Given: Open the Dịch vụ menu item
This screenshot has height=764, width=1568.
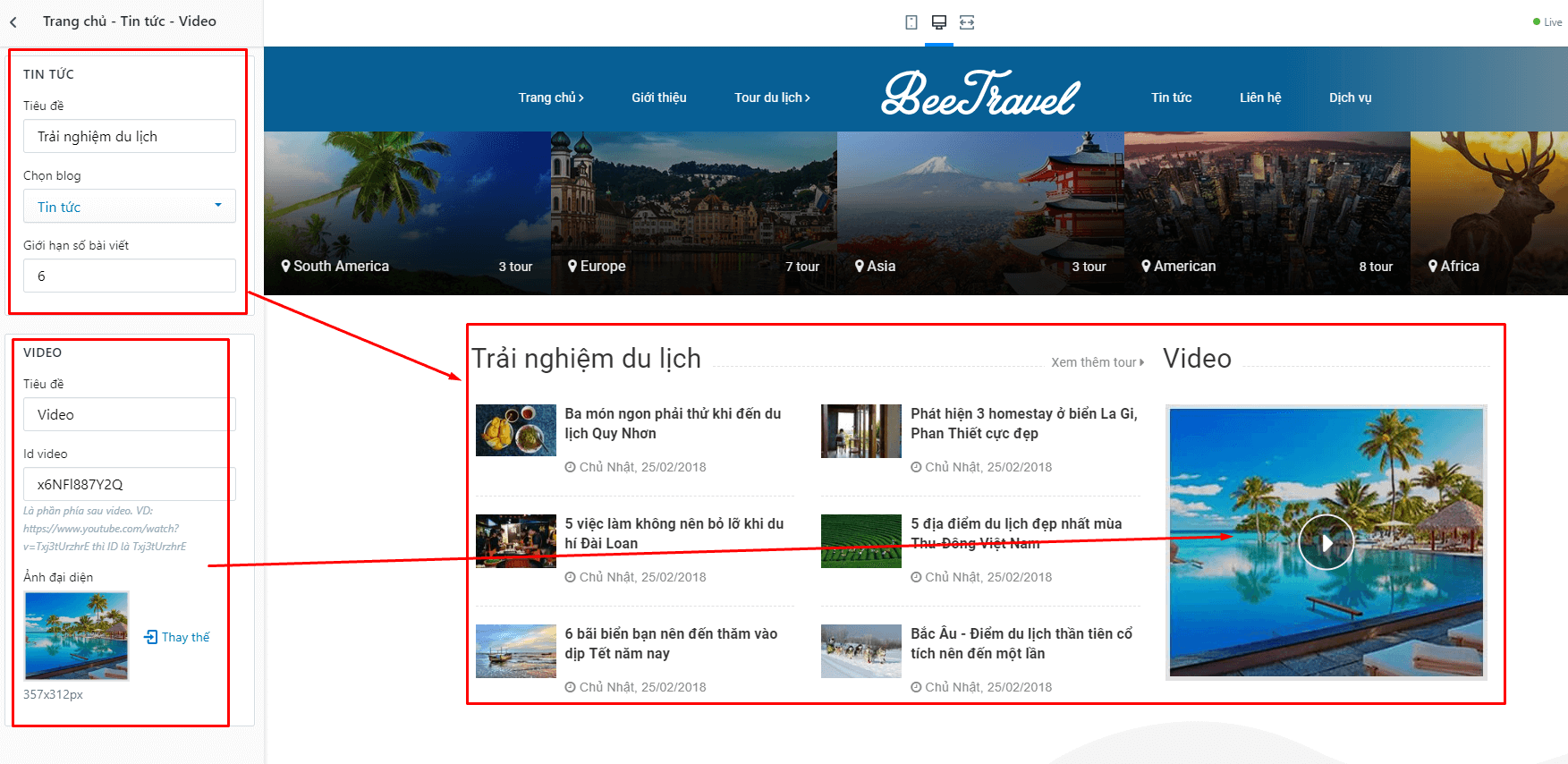Looking at the screenshot, I should (1351, 98).
